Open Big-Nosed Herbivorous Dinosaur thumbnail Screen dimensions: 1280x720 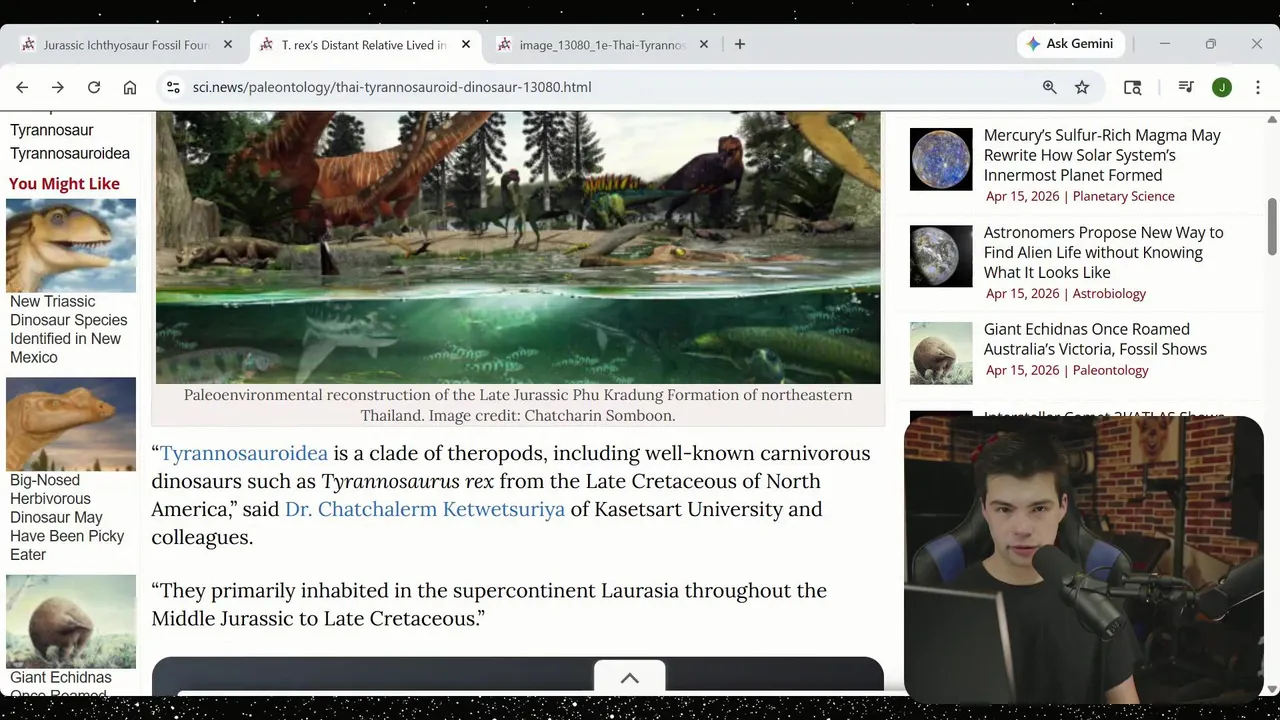(x=71, y=424)
